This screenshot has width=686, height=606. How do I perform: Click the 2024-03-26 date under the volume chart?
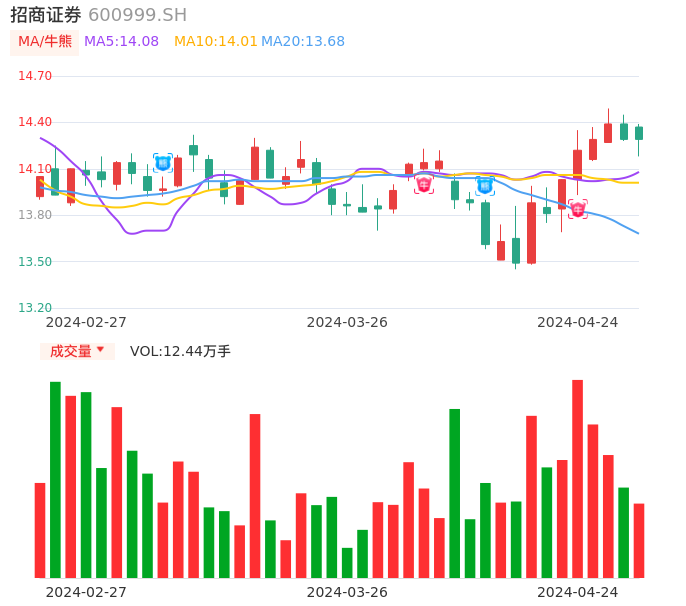point(347,592)
